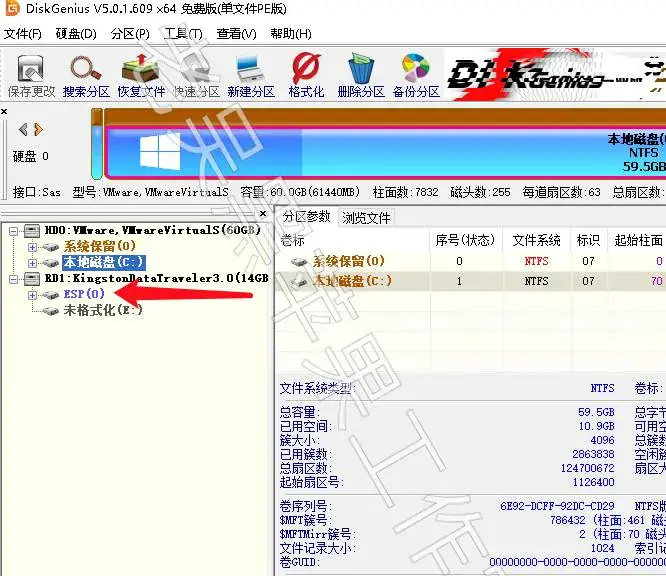Select RD1:KingstonDataTraveler3.0 disk in tree

(156, 278)
